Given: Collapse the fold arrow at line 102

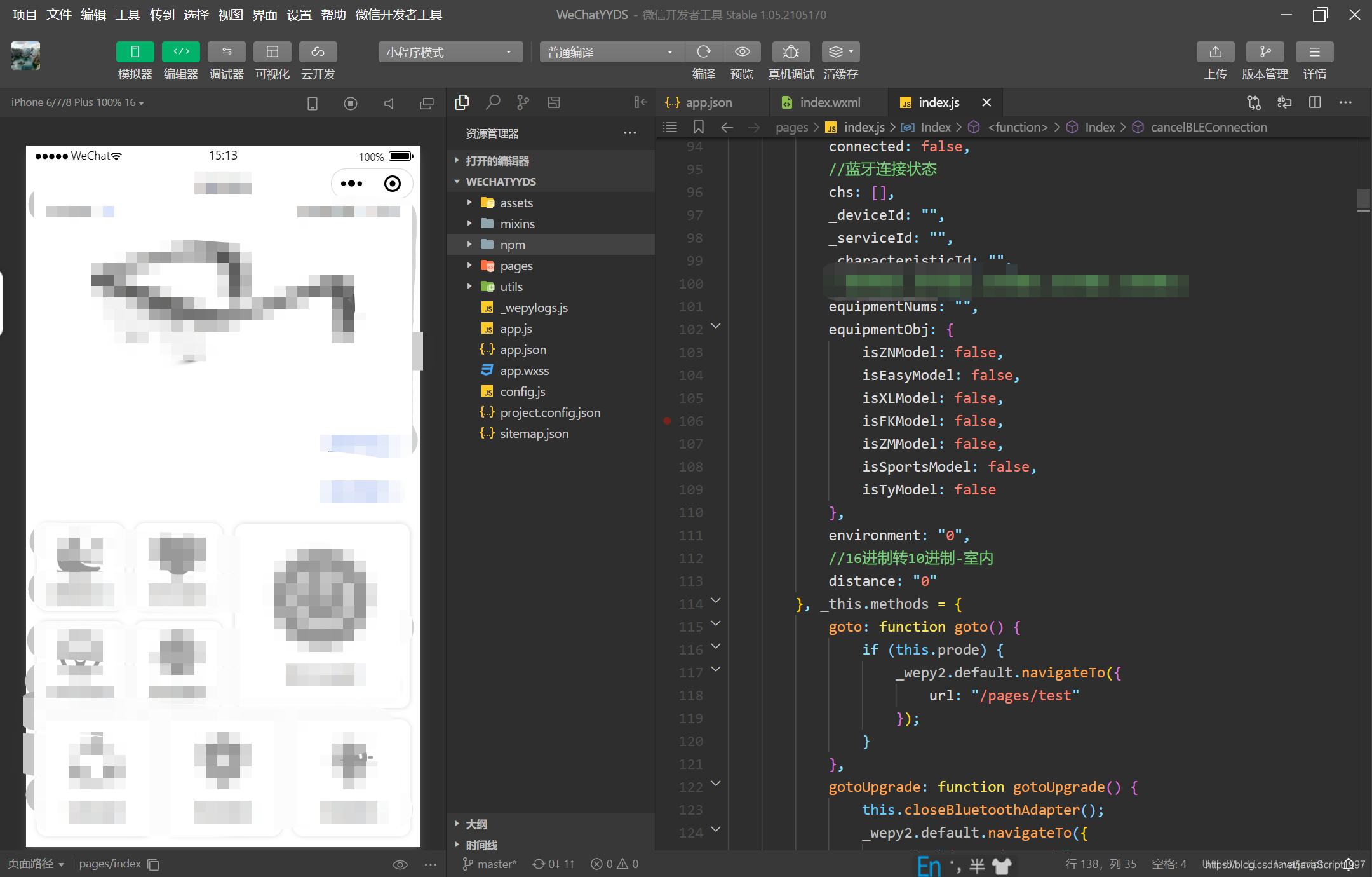Looking at the screenshot, I should pos(716,326).
